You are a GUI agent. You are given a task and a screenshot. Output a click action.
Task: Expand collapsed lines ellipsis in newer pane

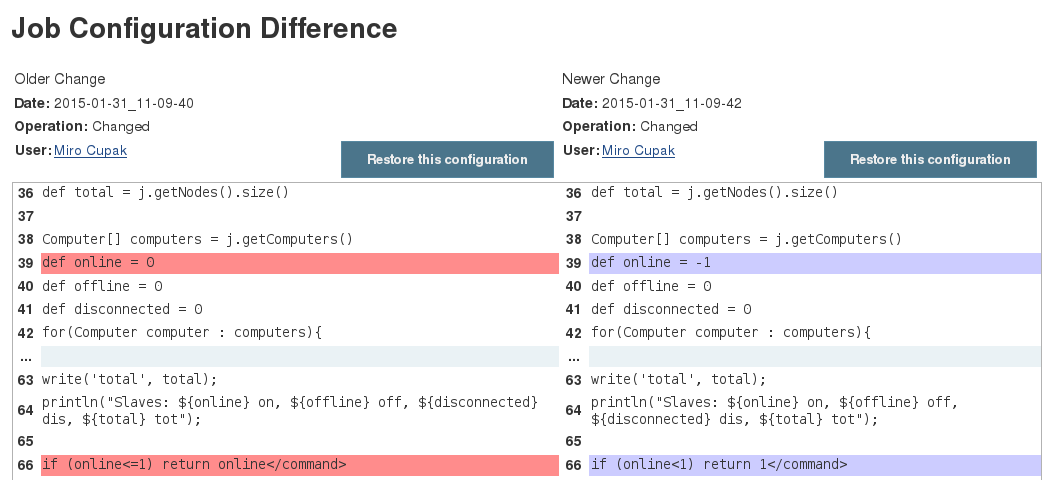click(573, 357)
